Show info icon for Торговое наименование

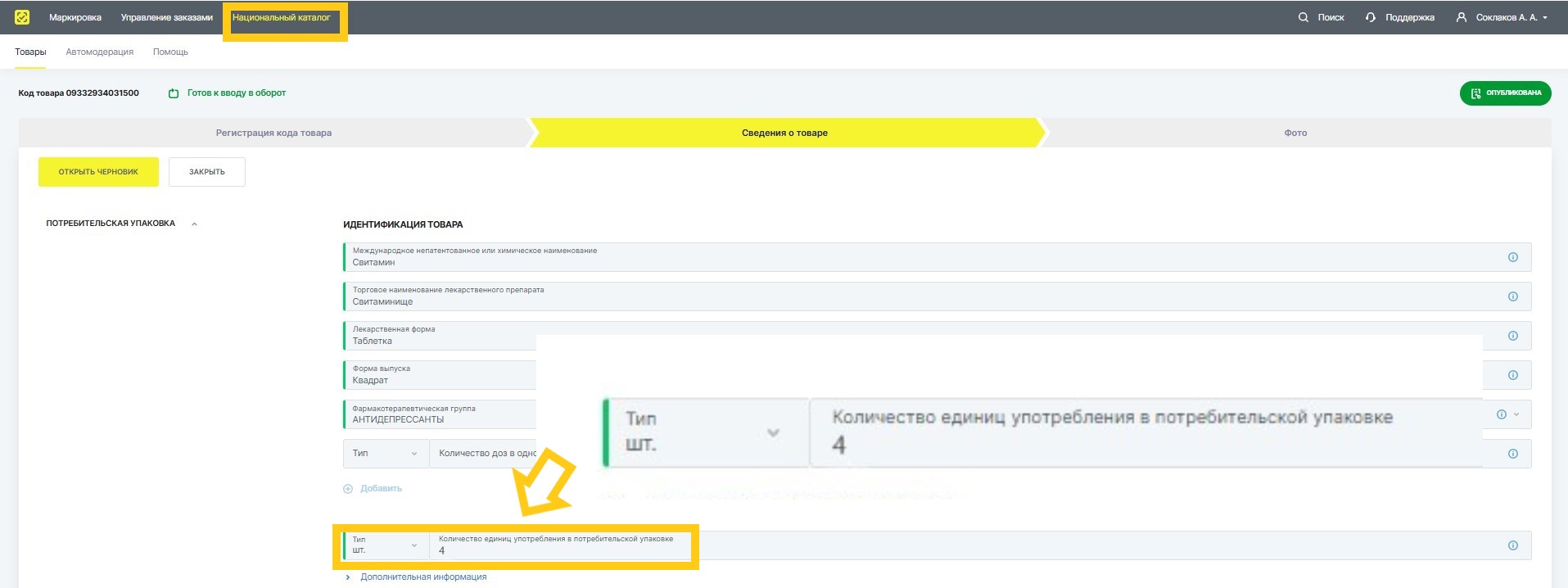pos(1513,296)
